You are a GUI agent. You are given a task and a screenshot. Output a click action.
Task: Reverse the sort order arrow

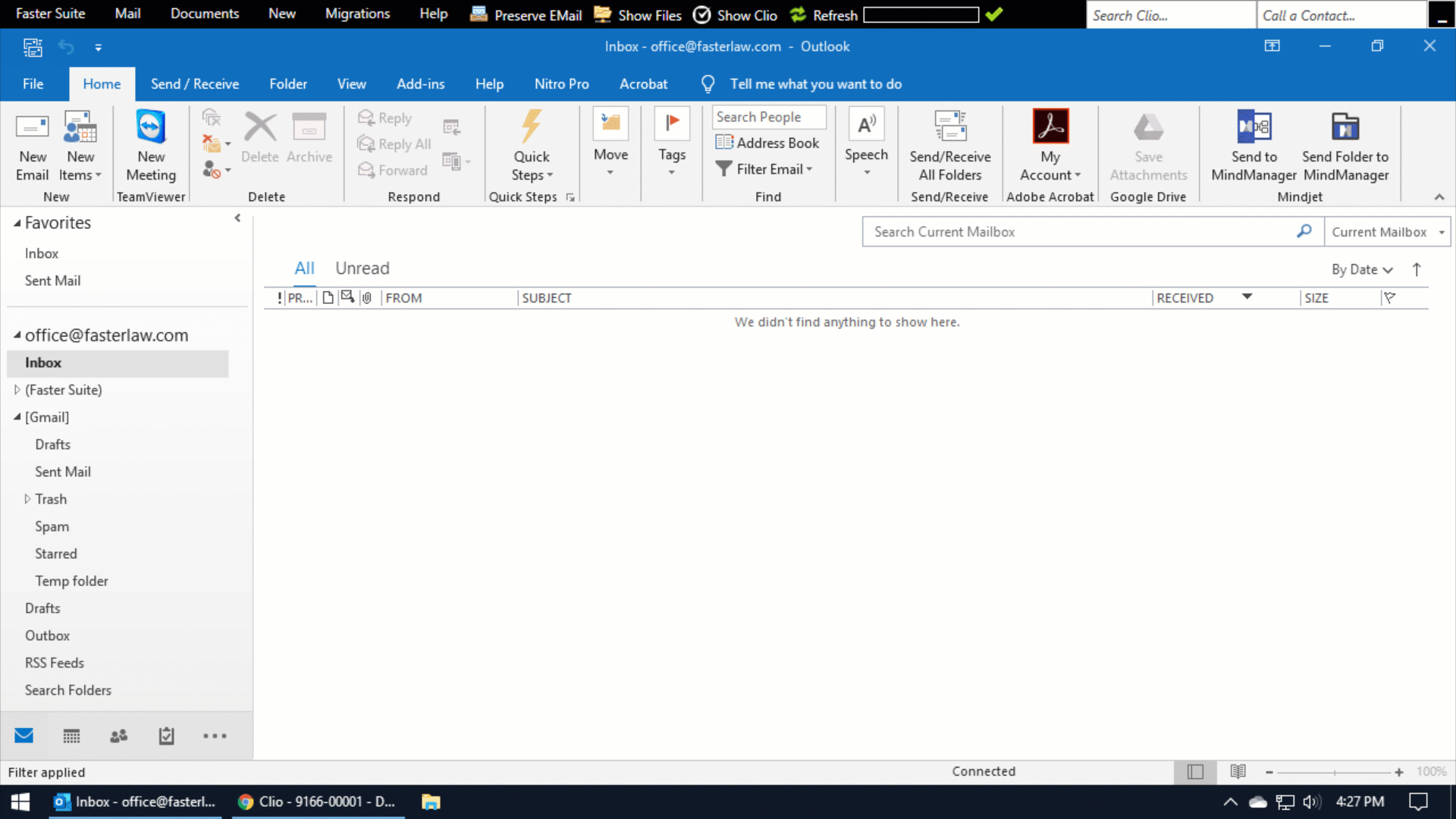pyautogui.click(x=1417, y=269)
